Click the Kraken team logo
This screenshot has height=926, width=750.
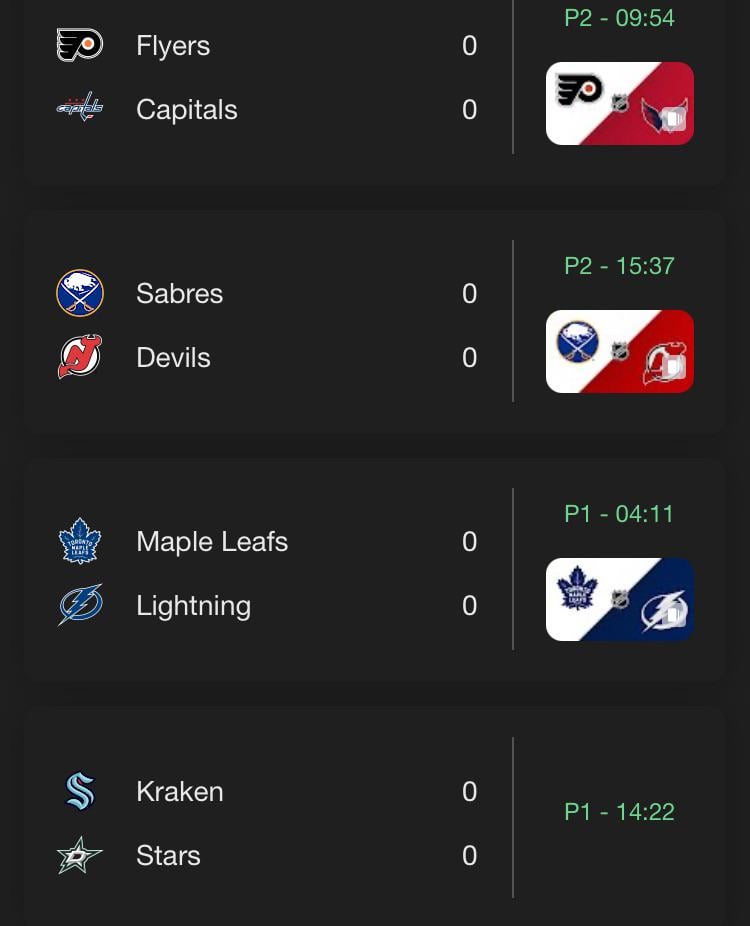[x=80, y=792]
